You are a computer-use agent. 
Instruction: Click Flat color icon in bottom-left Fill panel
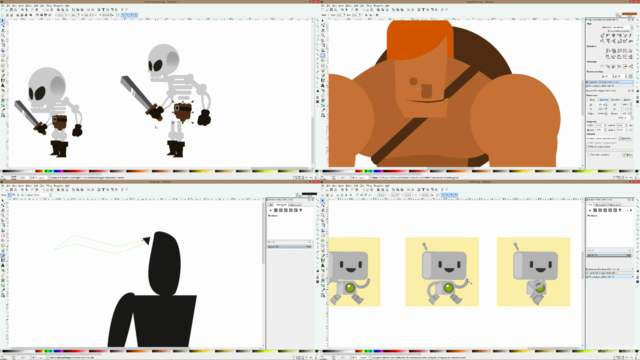(276, 210)
